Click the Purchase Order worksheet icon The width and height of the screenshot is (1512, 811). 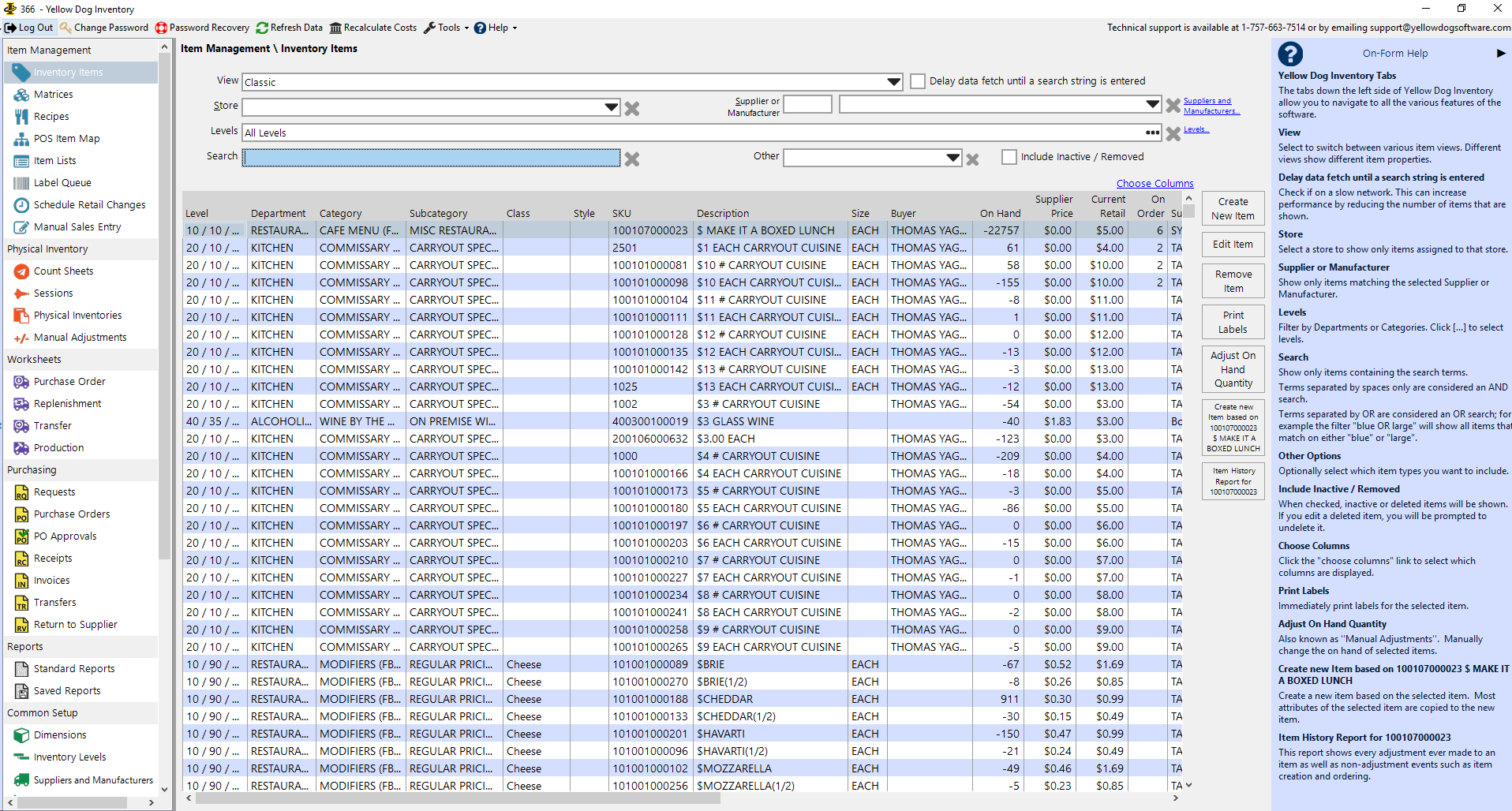pyautogui.click(x=21, y=382)
